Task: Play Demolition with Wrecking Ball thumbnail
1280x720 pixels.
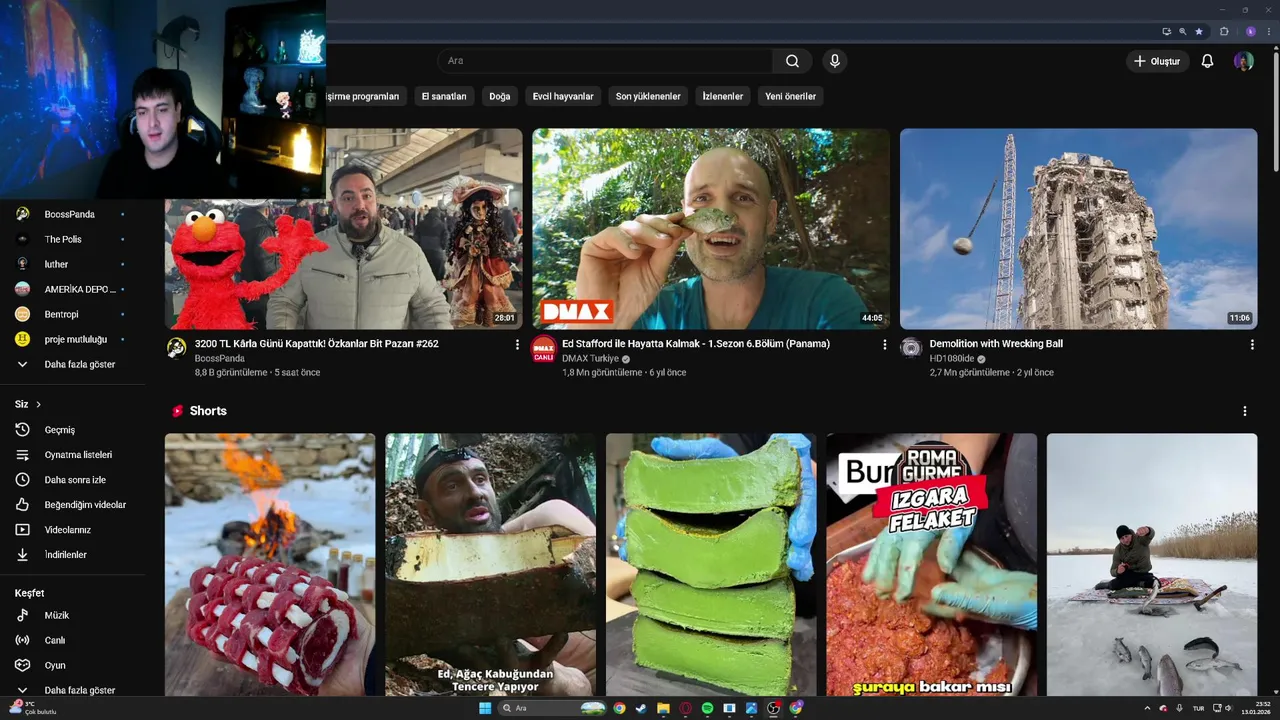Action: click(x=1078, y=229)
